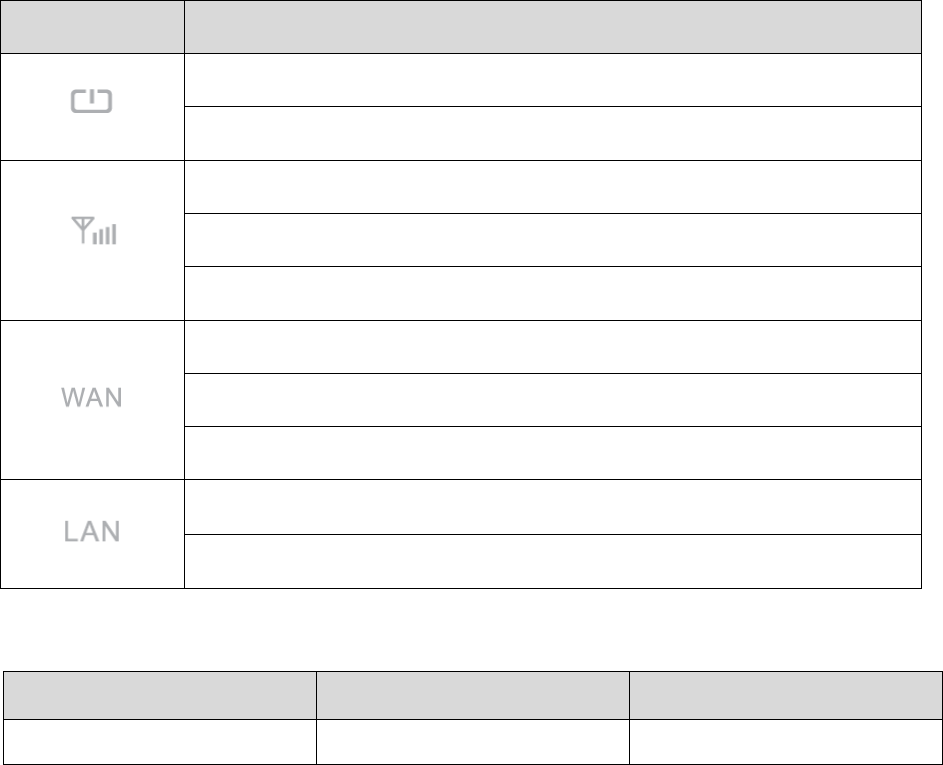The image size is (943, 765).
Task: Click the upper empty row next to LAN
Action: pyautogui.click(x=552, y=506)
